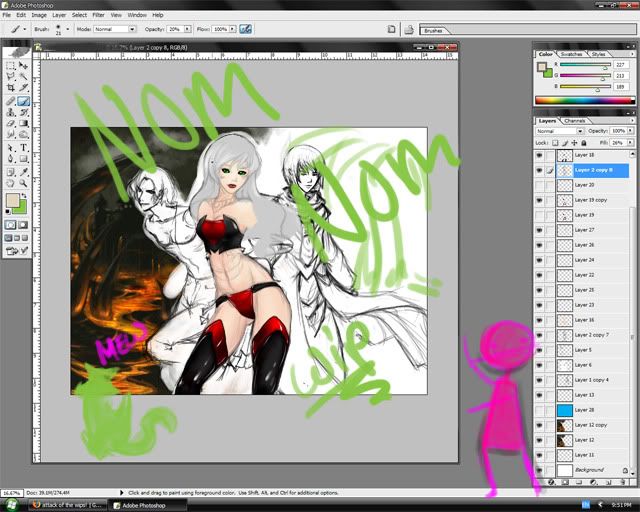Open the Flow slider arrow

(x=232, y=29)
